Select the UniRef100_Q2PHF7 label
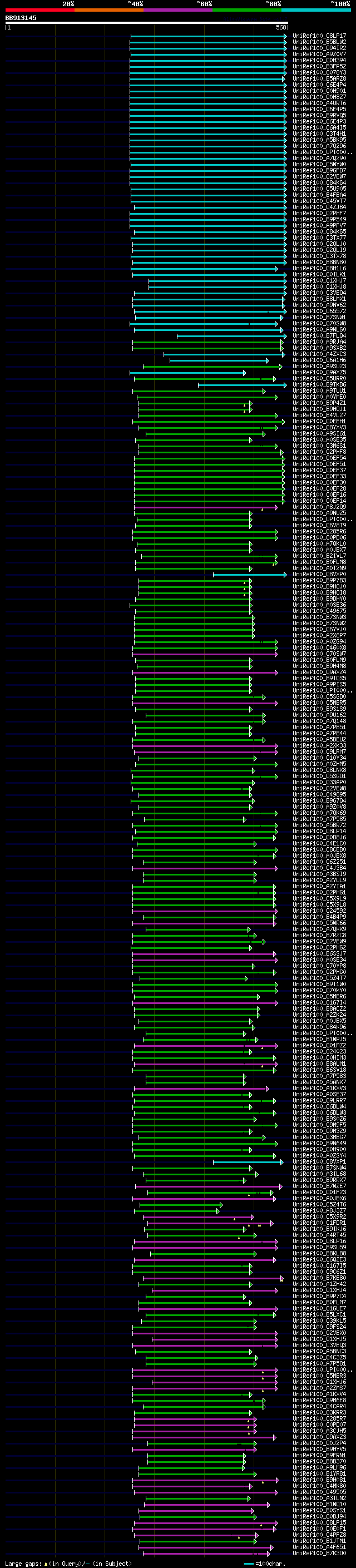This screenshot has height=1568, width=356. pos(319,213)
